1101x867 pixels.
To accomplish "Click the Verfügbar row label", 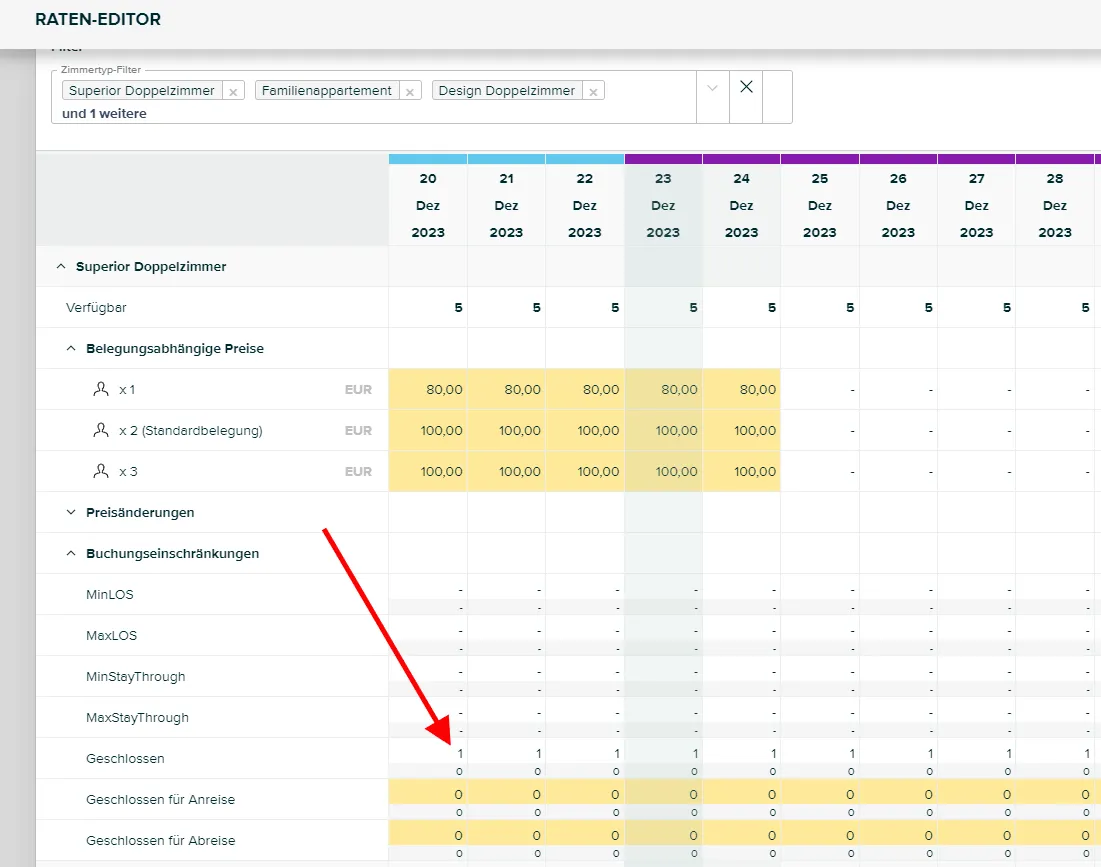I will click(x=96, y=307).
